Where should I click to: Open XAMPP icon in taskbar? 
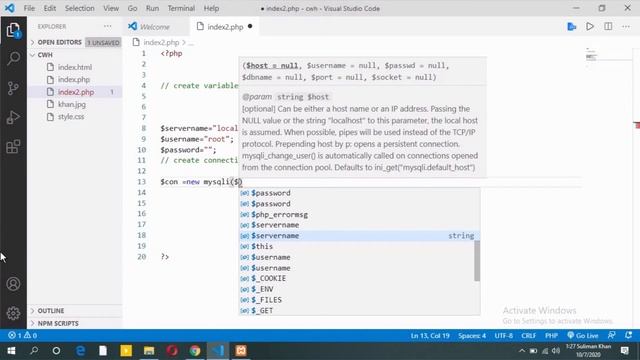[x=241, y=351]
